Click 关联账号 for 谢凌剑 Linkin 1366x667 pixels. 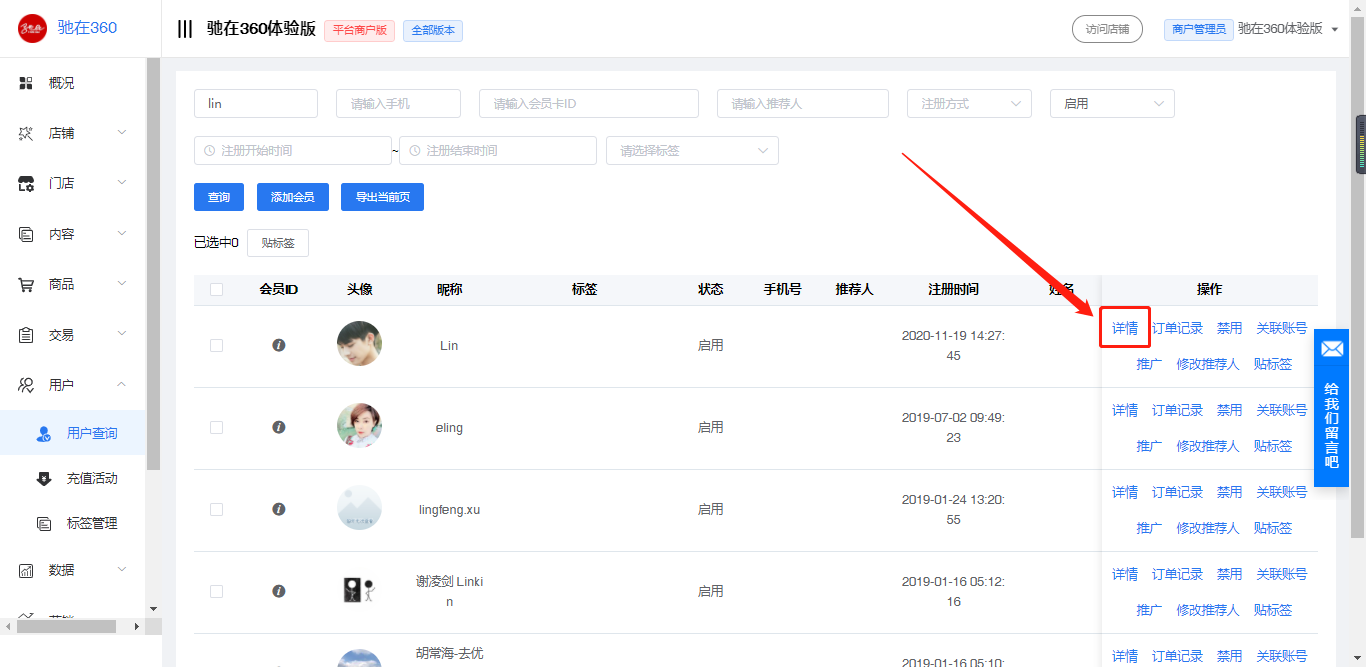[x=1281, y=574]
